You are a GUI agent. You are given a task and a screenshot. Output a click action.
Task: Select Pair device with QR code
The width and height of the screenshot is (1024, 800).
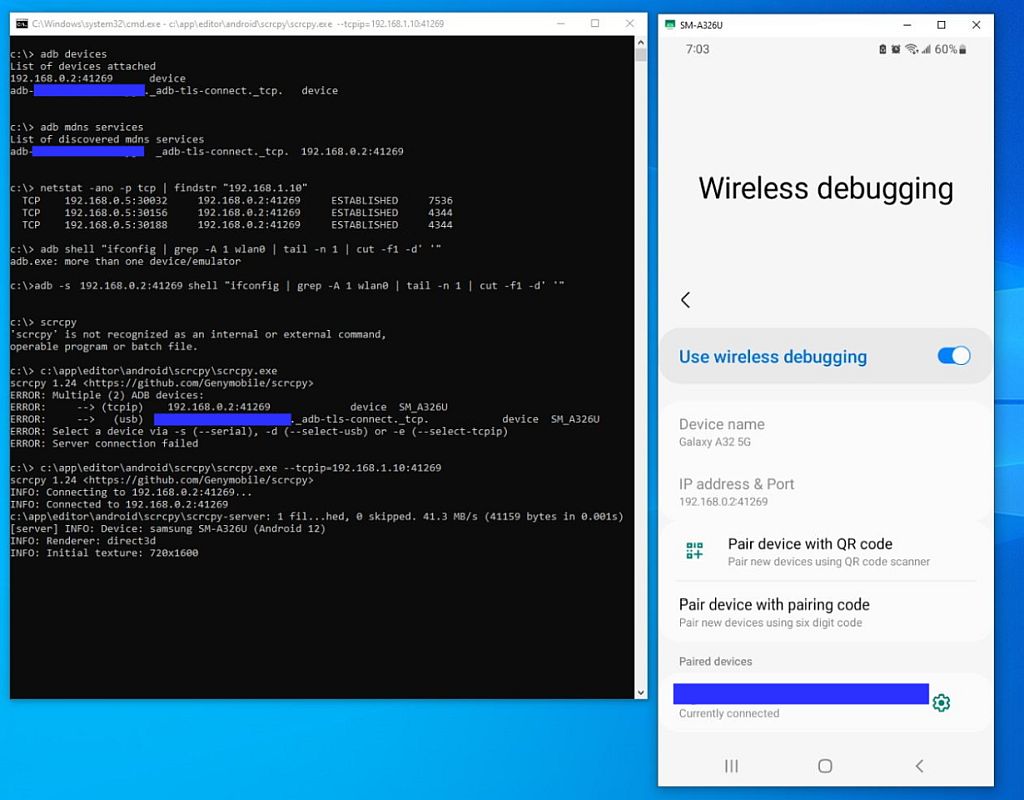tap(825, 552)
